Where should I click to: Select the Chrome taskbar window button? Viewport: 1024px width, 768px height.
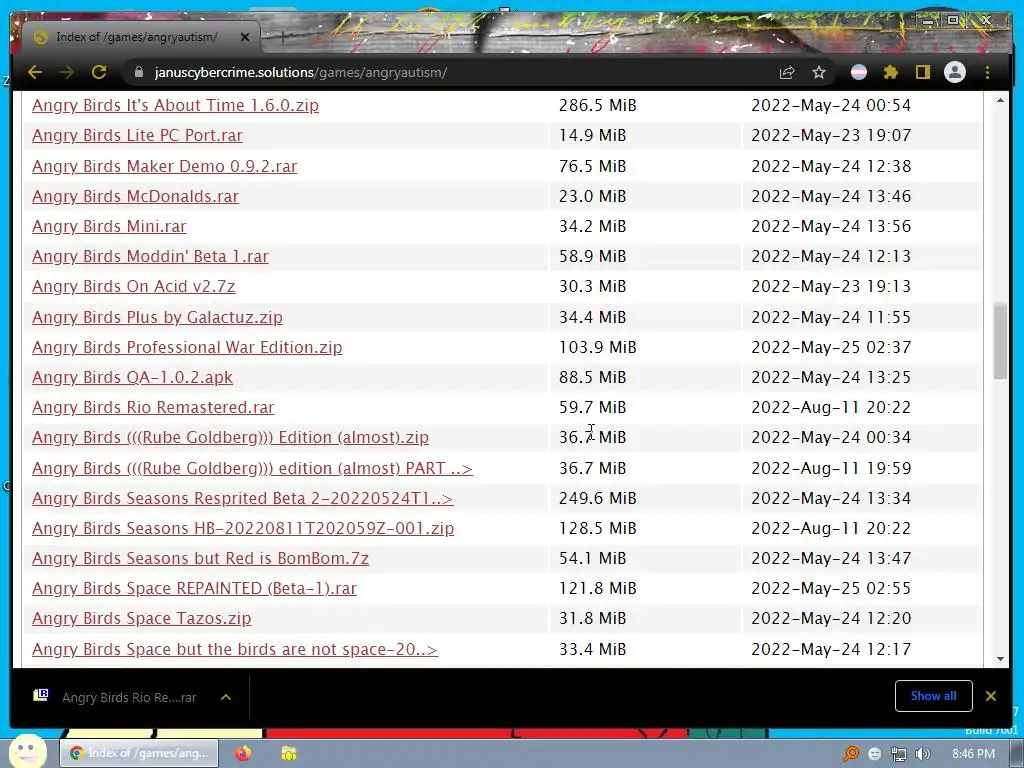[x=139, y=753]
